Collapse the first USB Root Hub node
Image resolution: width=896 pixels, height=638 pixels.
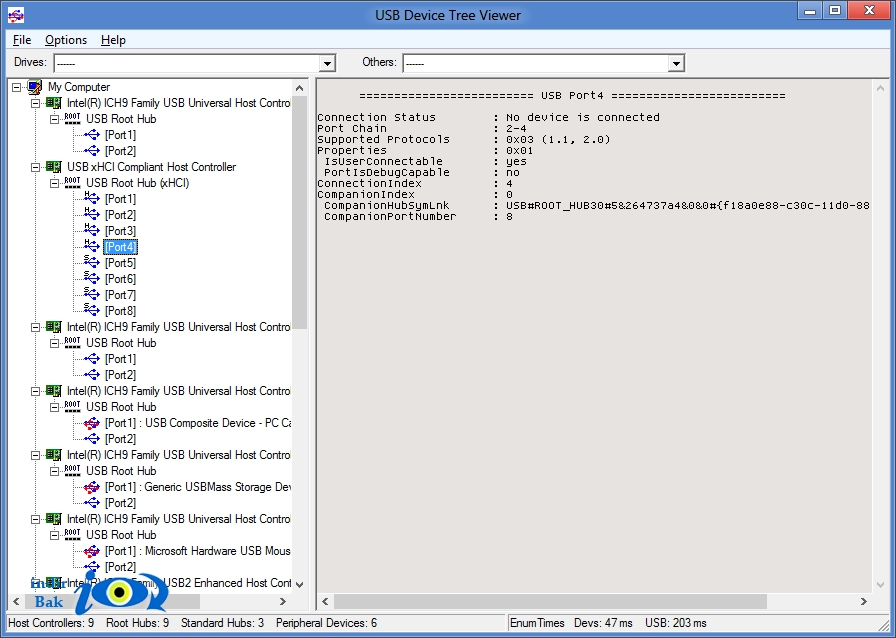coord(54,119)
